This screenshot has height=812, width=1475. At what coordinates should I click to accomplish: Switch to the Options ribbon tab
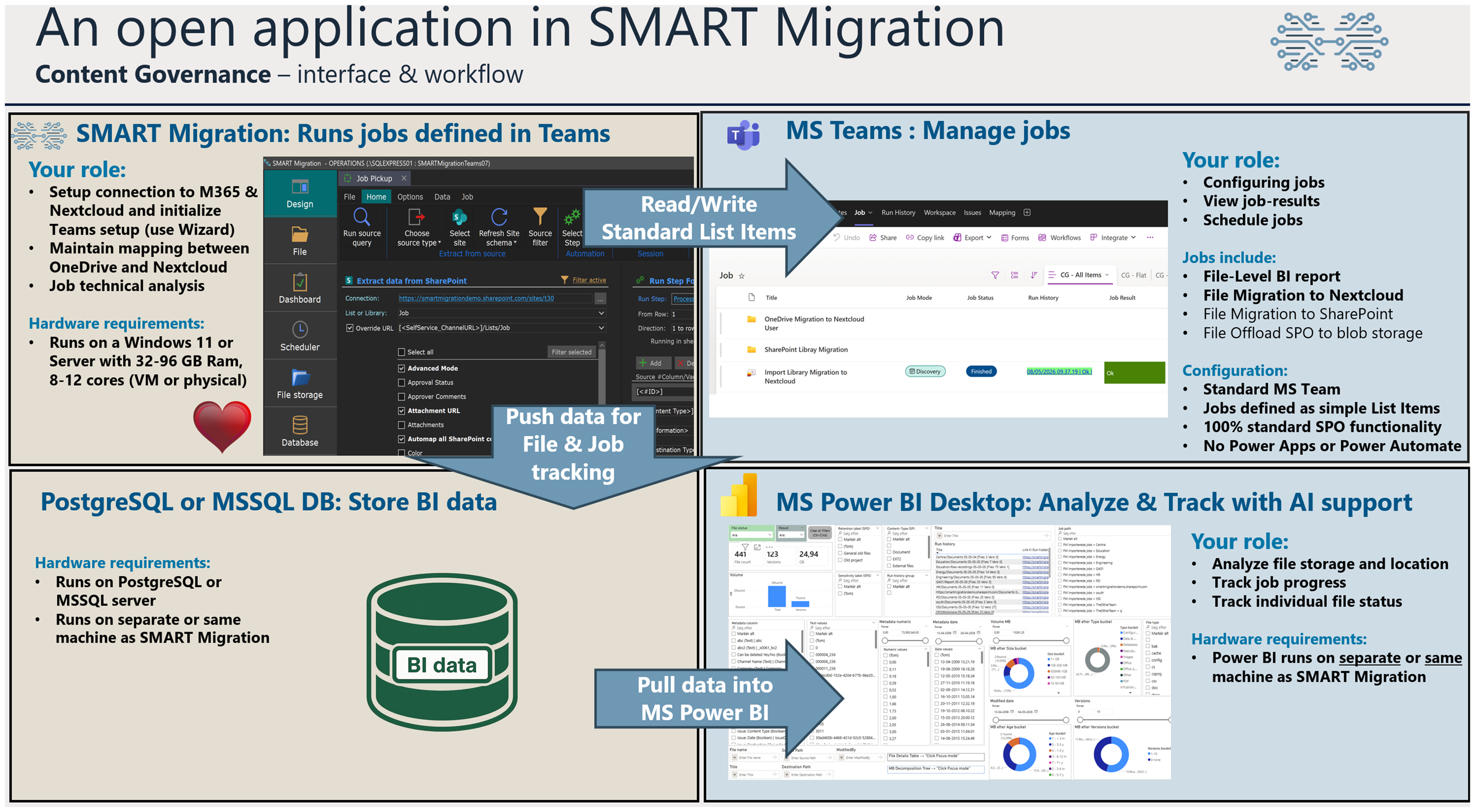[x=410, y=197]
